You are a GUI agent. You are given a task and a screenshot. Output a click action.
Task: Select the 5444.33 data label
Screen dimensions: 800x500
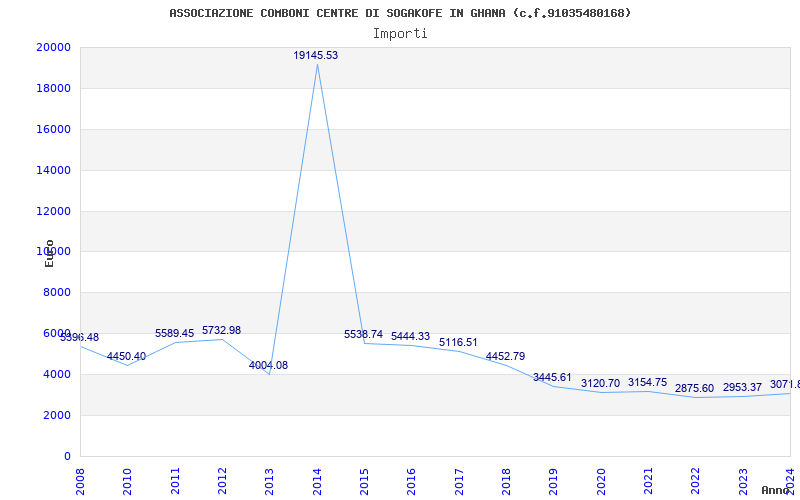[x=411, y=336]
